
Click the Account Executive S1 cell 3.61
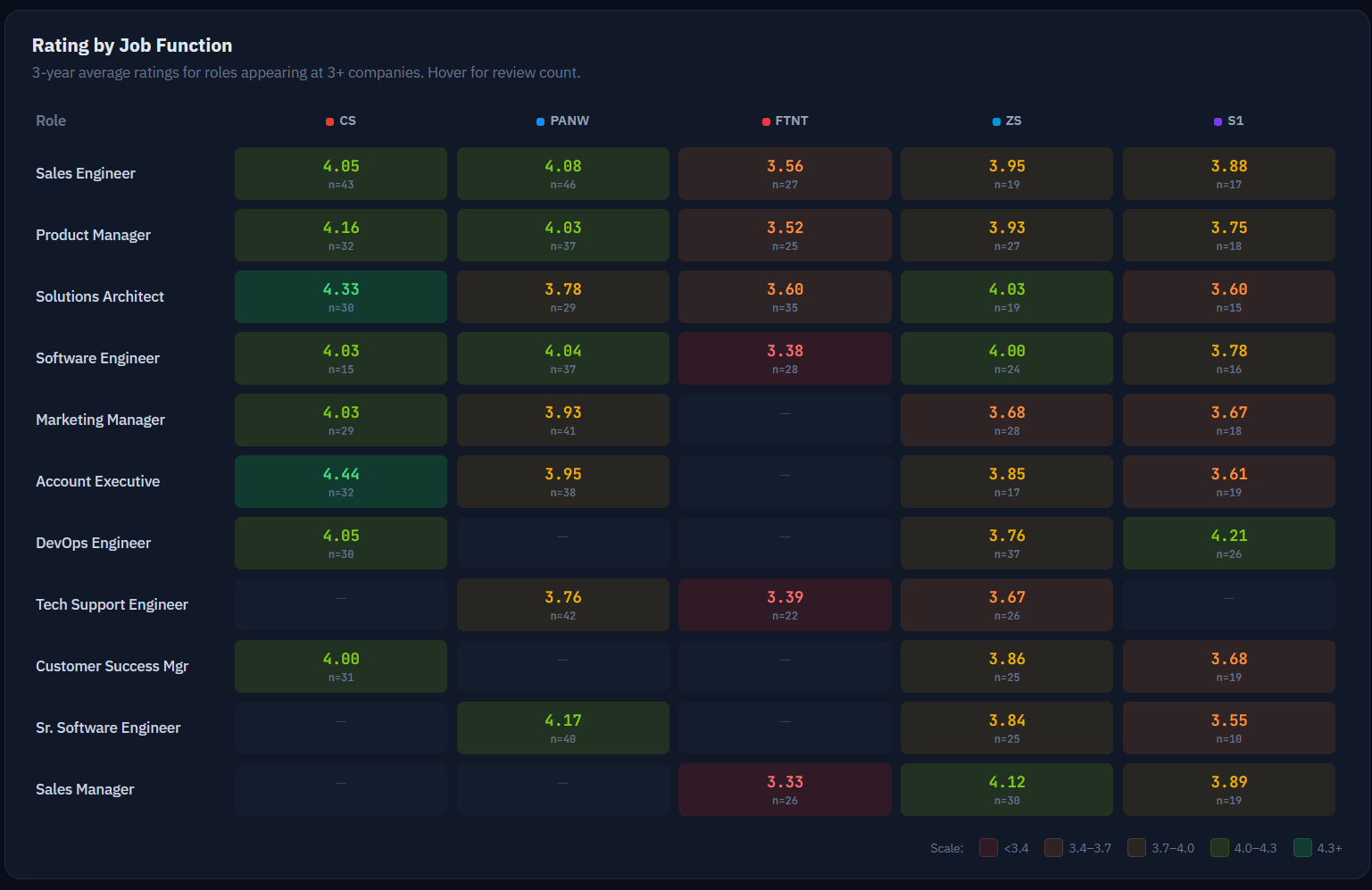(1229, 481)
